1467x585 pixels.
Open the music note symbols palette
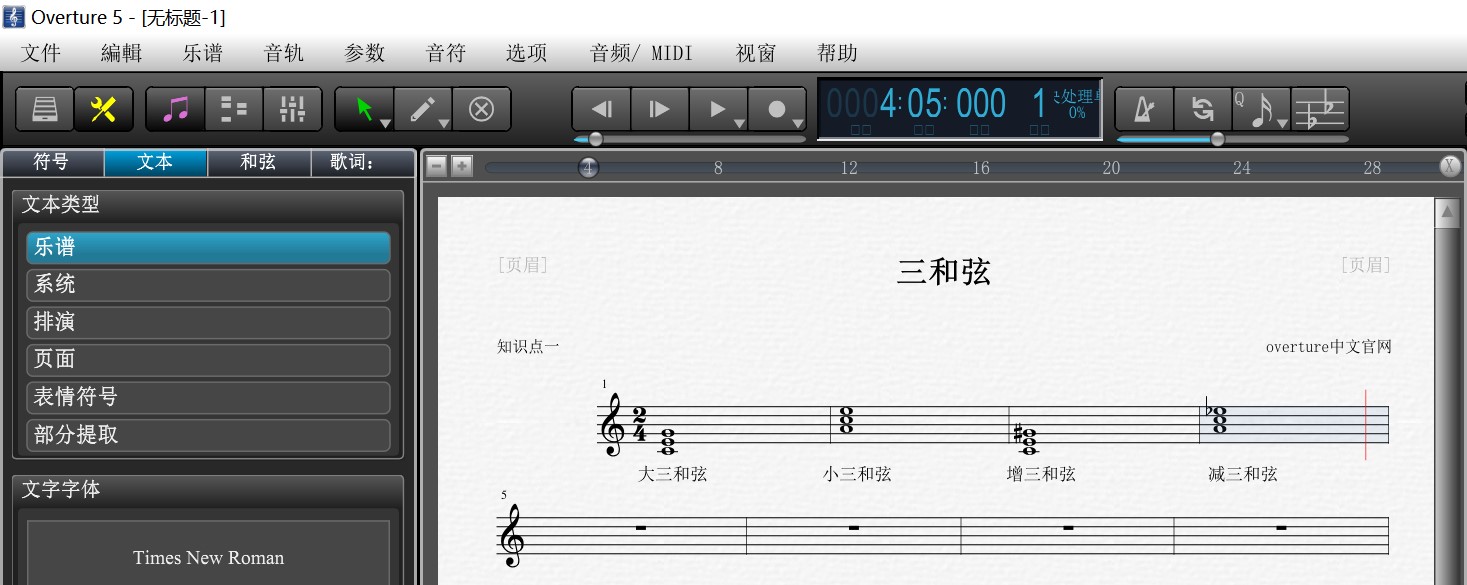[175, 108]
